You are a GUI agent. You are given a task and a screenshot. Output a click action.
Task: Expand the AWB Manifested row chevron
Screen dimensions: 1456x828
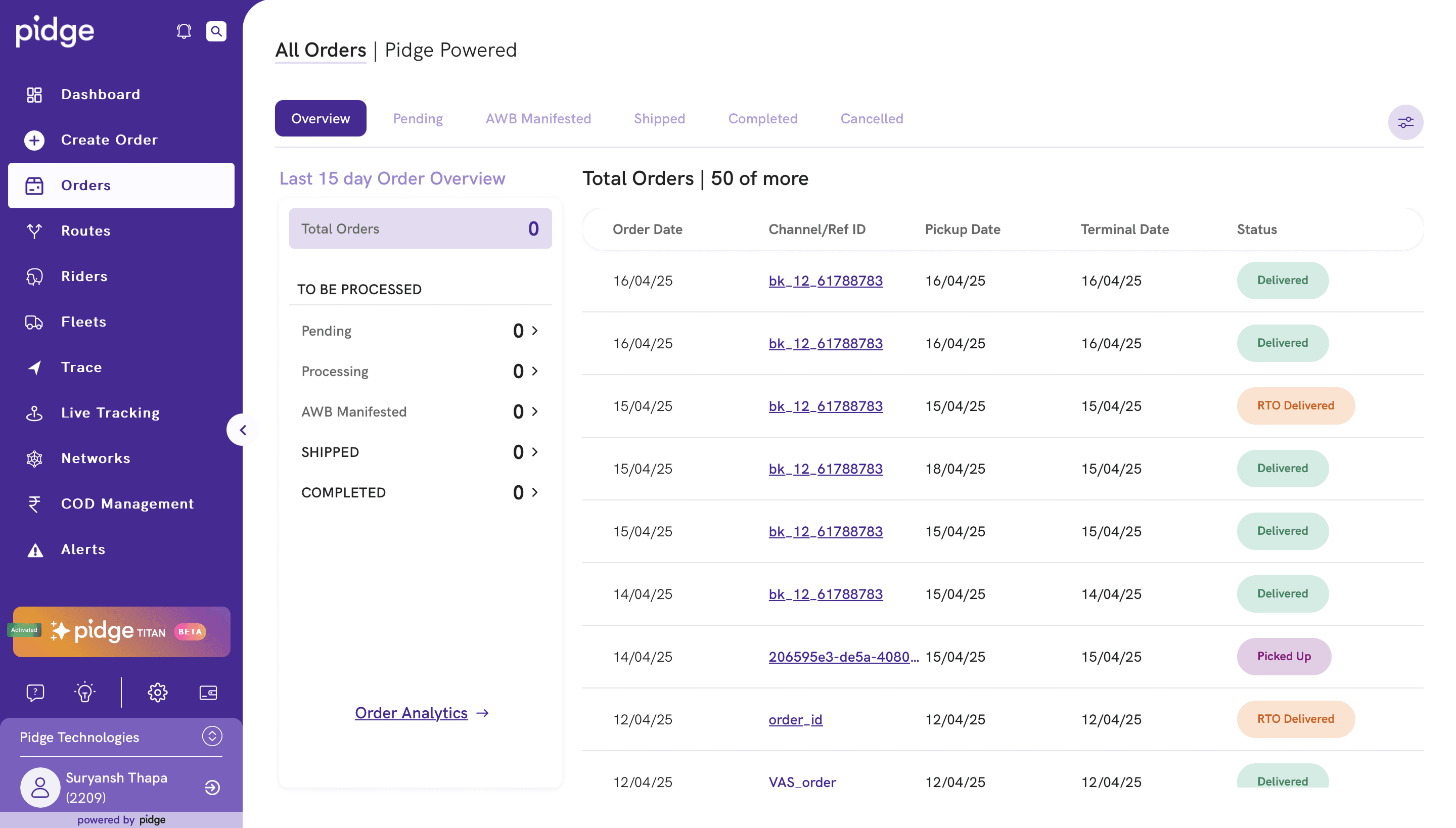click(x=535, y=411)
